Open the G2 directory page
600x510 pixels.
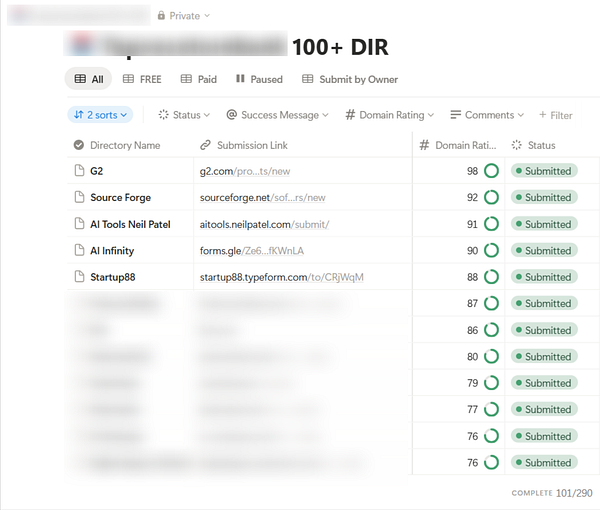coord(96,171)
